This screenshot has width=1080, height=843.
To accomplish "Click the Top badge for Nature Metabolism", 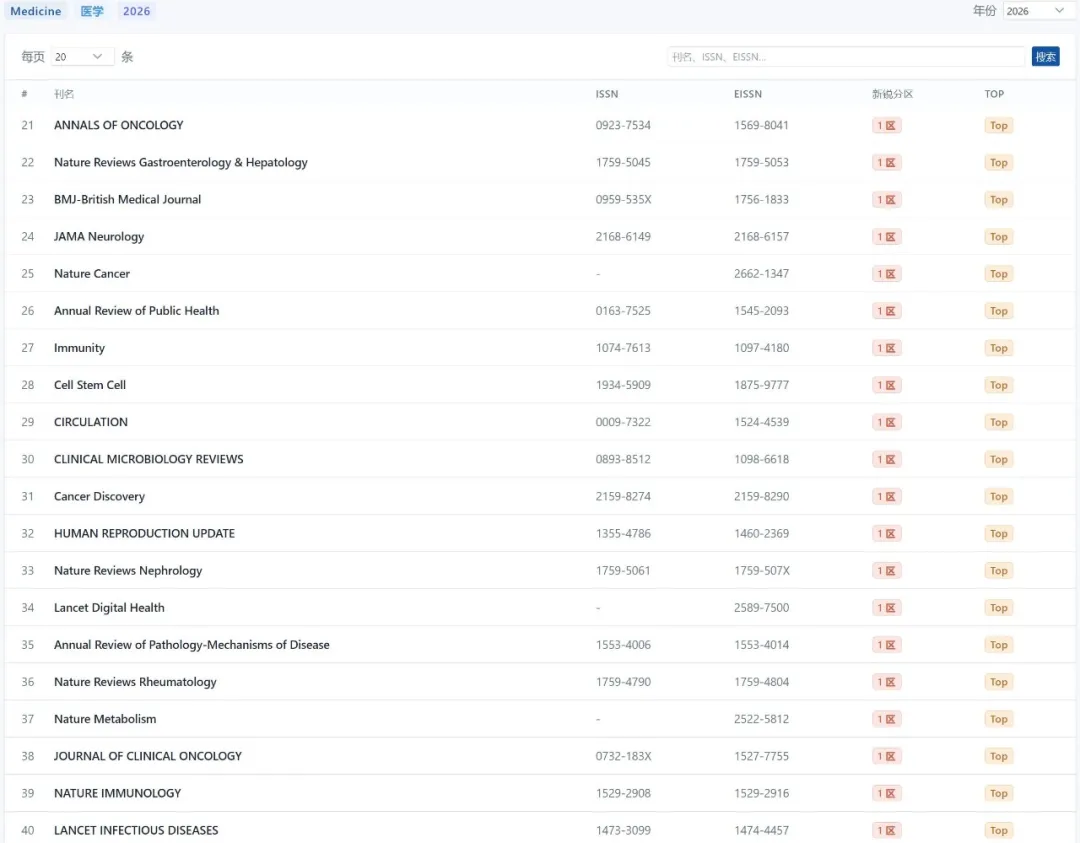I will pos(998,719).
